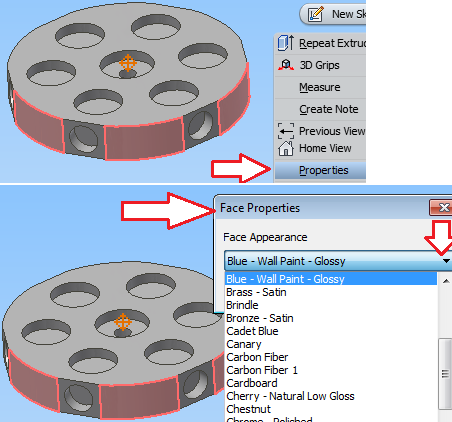Click the orange center point marker on top model
This screenshot has width=452, height=422.
tap(128, 63)
